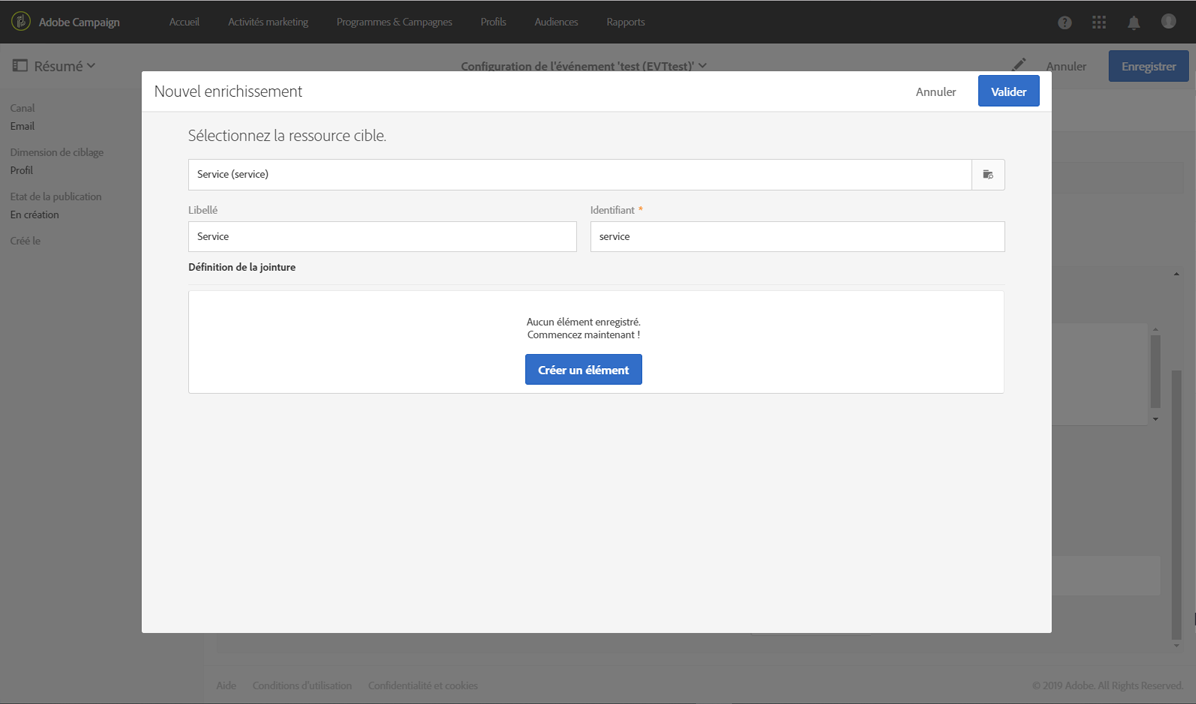This screenshot has height=704, width=1196.
Task: Open Programmes & Campagnes menu
Action: coord(394,22)
